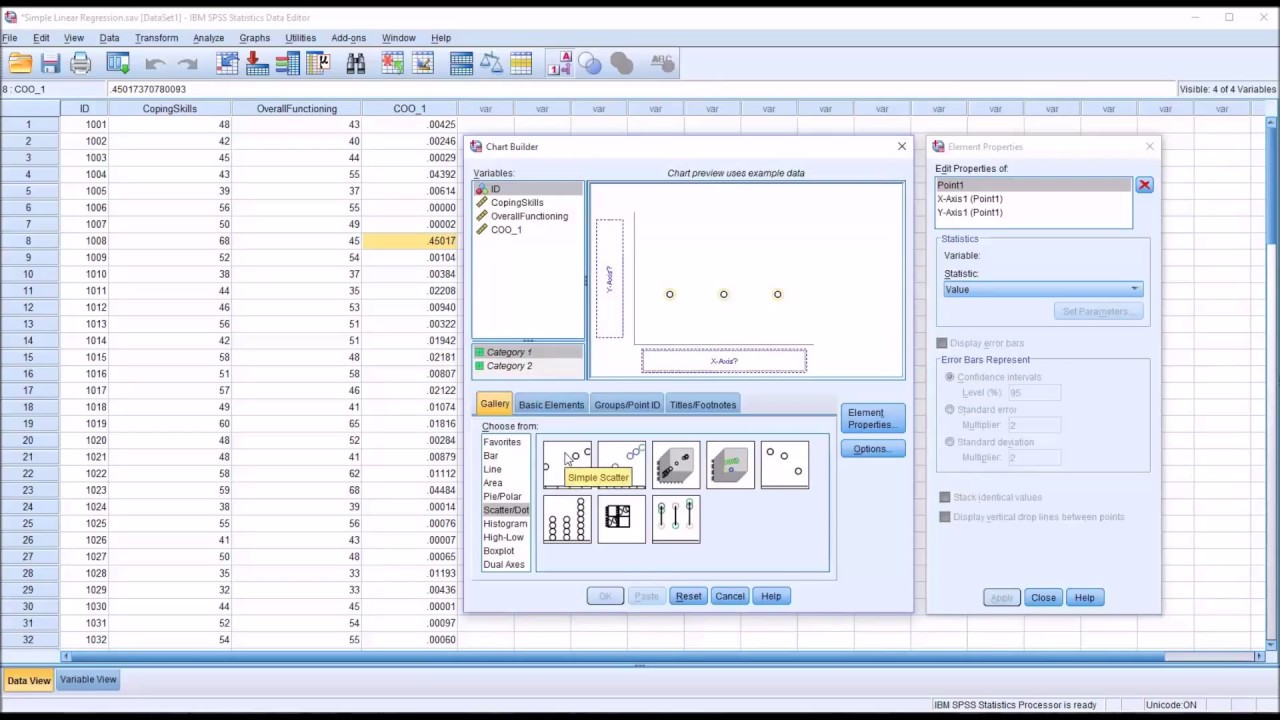Open the Statistic Value dropdown
Screen dimensions: 1280x720
tap(1043, 289)
